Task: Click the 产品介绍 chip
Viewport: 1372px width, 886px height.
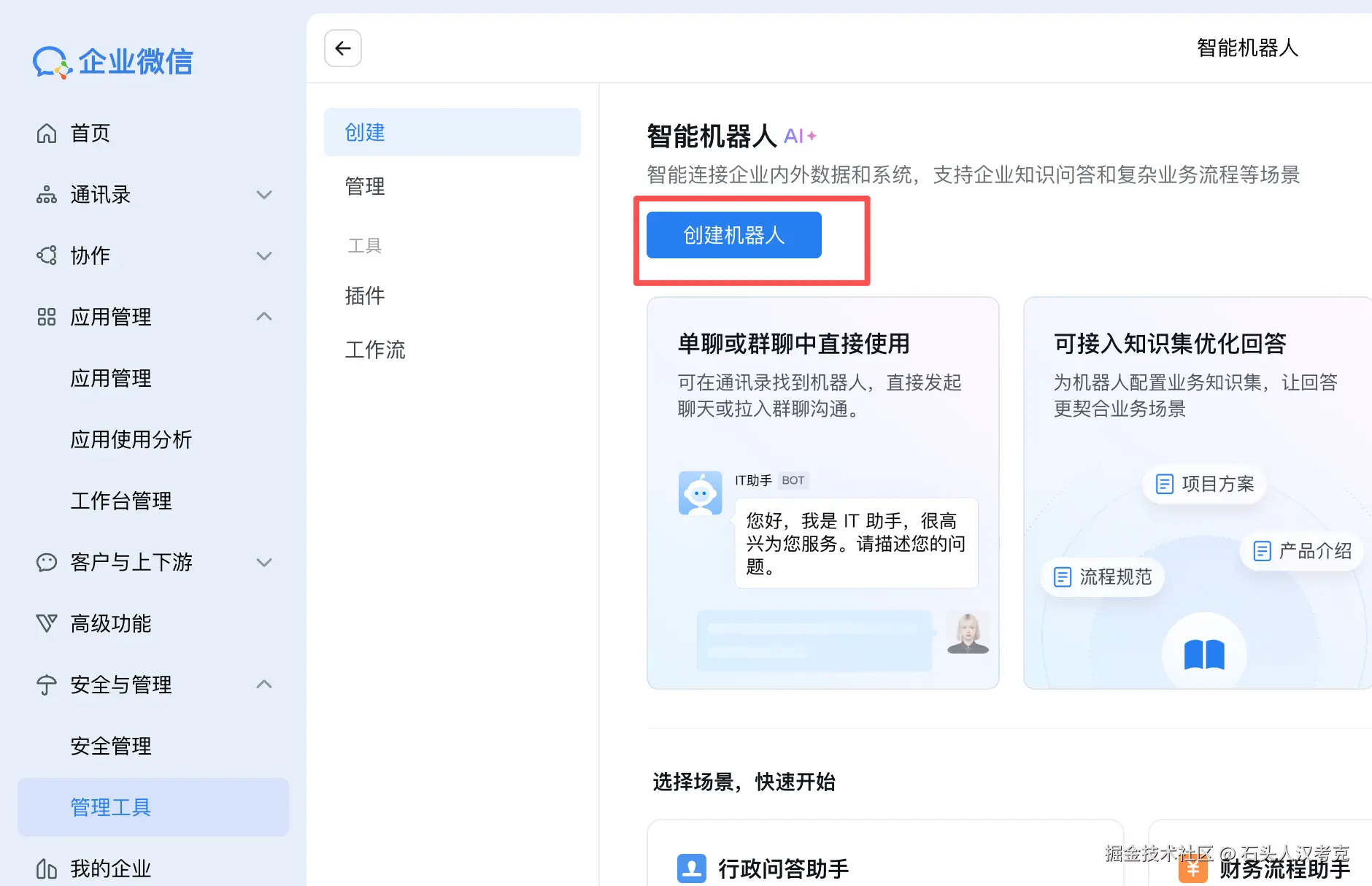Action: [1302, 551]
